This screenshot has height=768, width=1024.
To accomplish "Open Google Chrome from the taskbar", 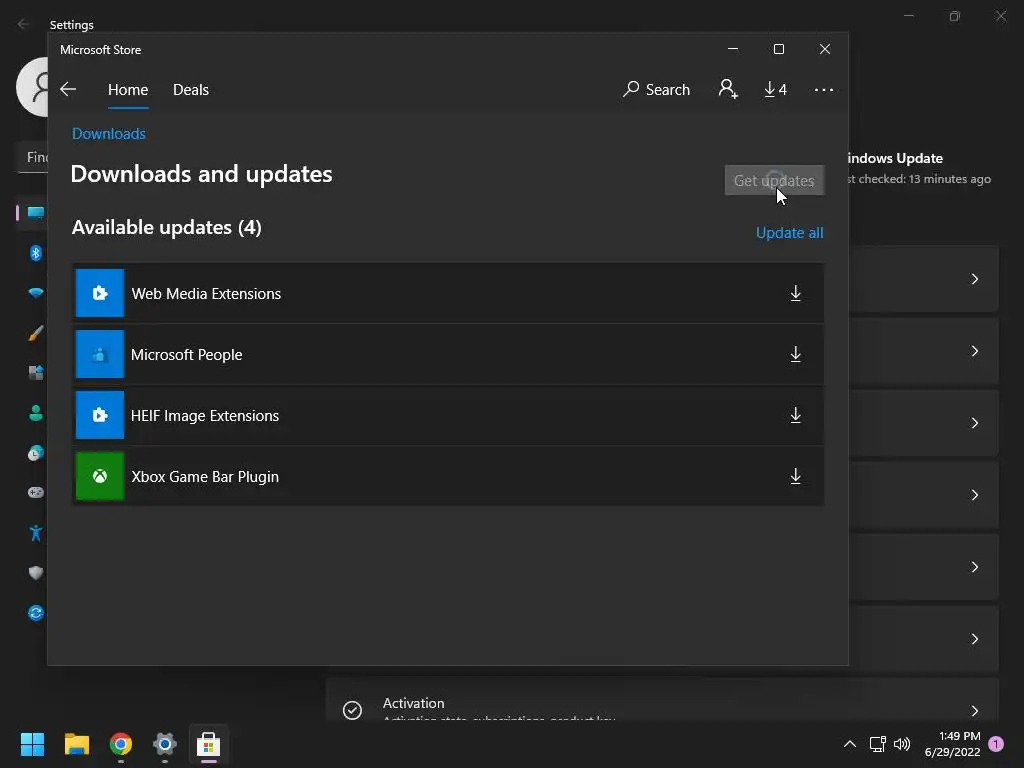I will point(121,744).
